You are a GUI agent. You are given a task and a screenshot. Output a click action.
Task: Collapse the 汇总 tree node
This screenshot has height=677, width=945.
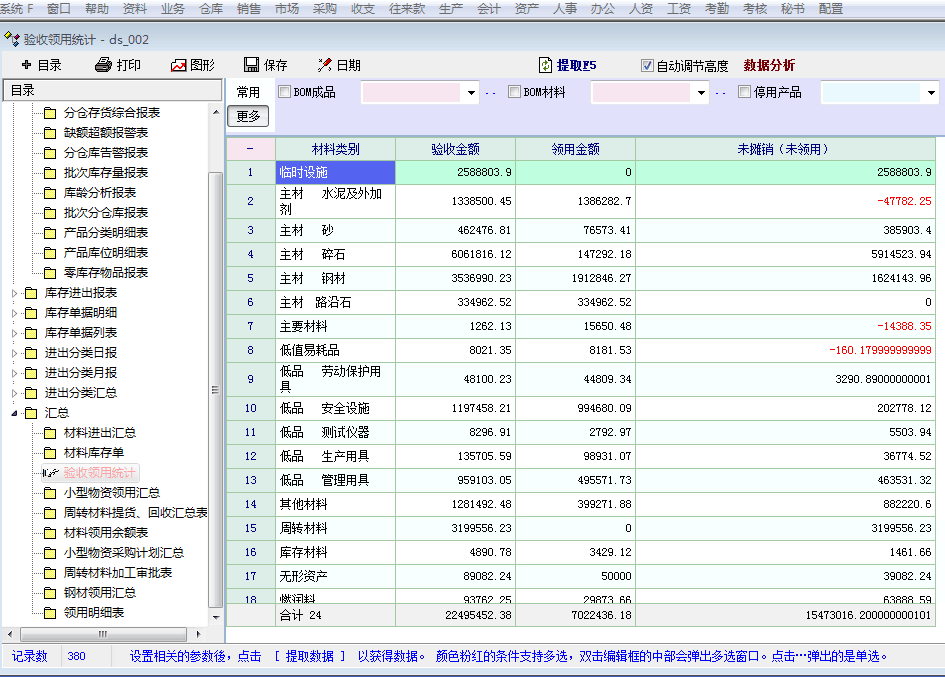coord(14,413)
